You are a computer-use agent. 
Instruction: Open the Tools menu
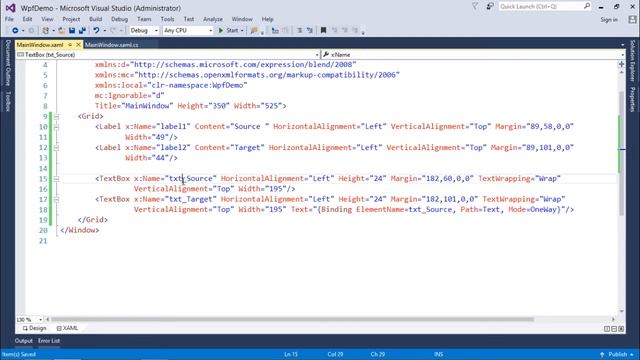[x=167, y=19]
